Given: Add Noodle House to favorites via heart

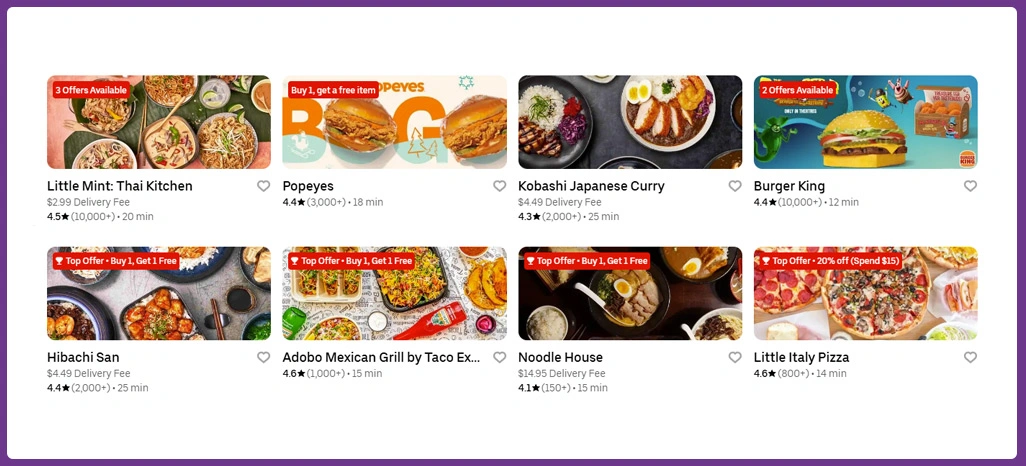Looking at the screenshot, I should click(x=735, y=357).
